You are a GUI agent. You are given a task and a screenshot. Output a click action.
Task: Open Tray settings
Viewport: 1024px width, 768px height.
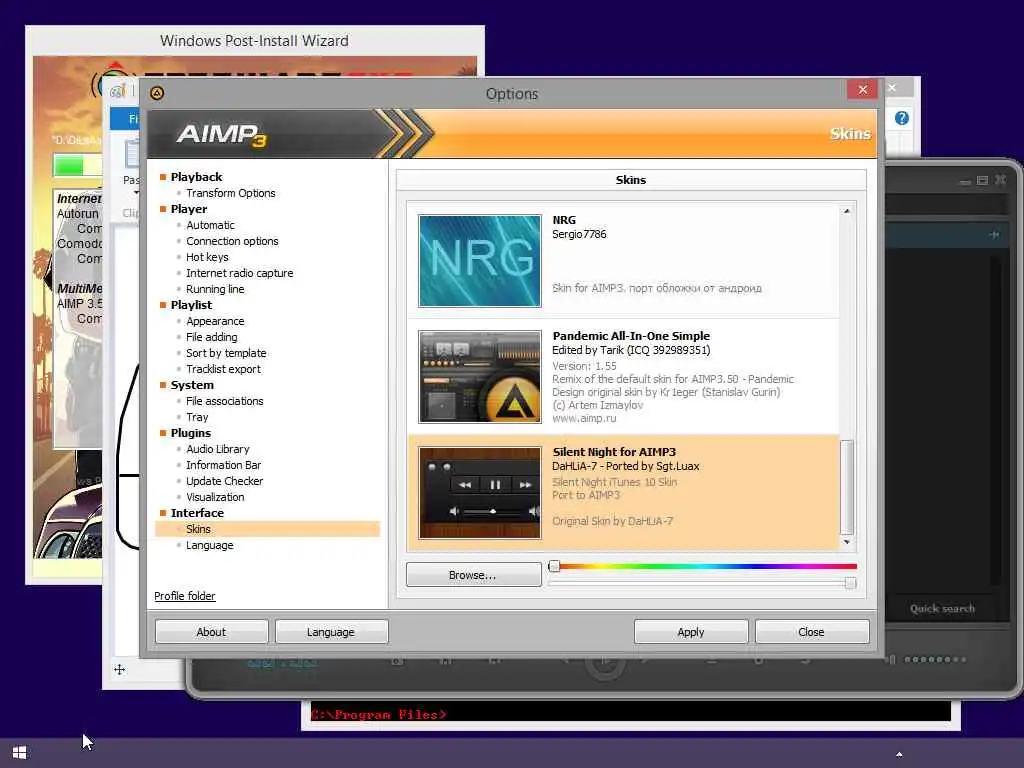click(197, 417)
